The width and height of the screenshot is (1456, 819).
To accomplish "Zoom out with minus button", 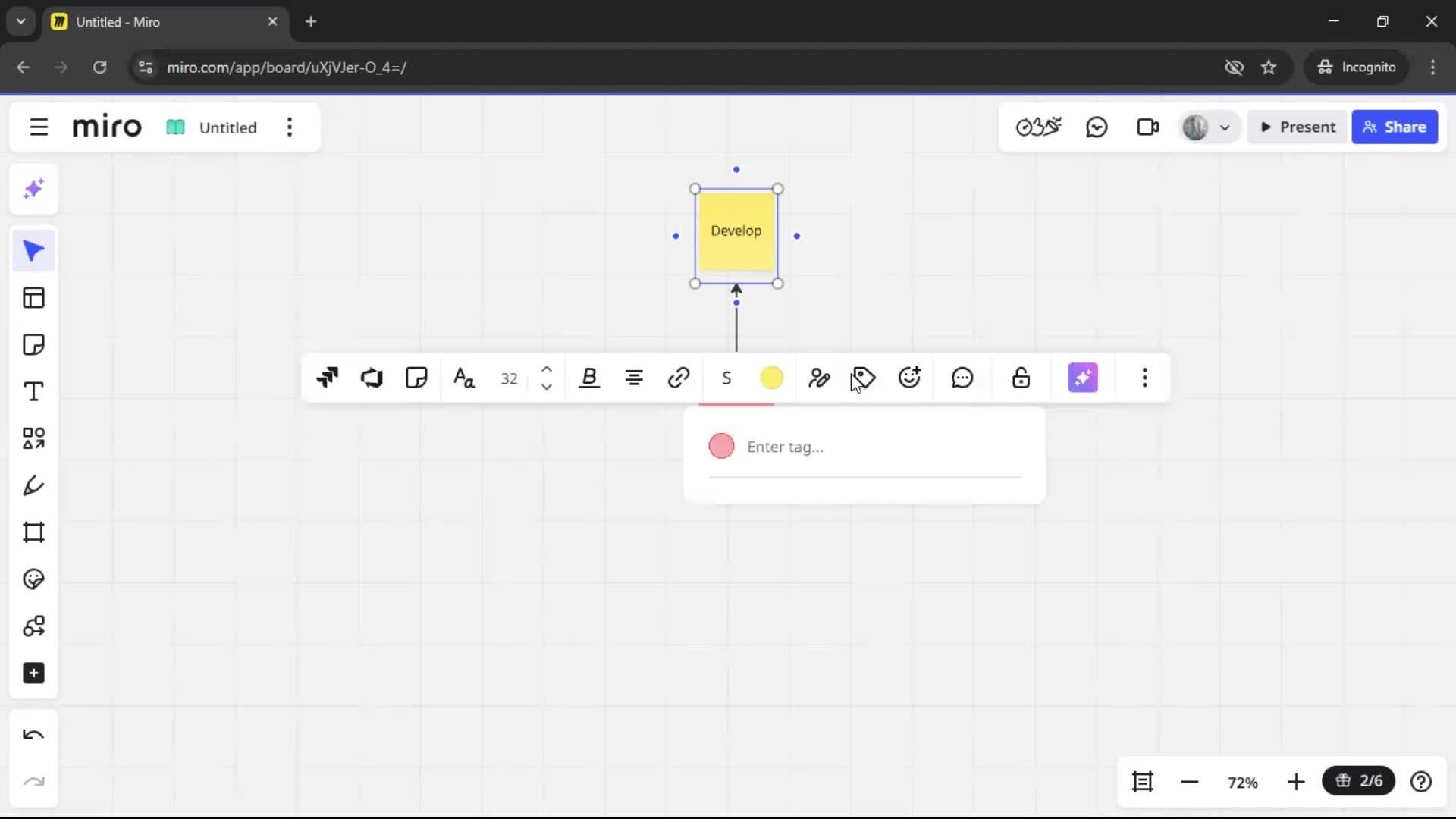I will pyautogui.click(x=1190, y=782).
